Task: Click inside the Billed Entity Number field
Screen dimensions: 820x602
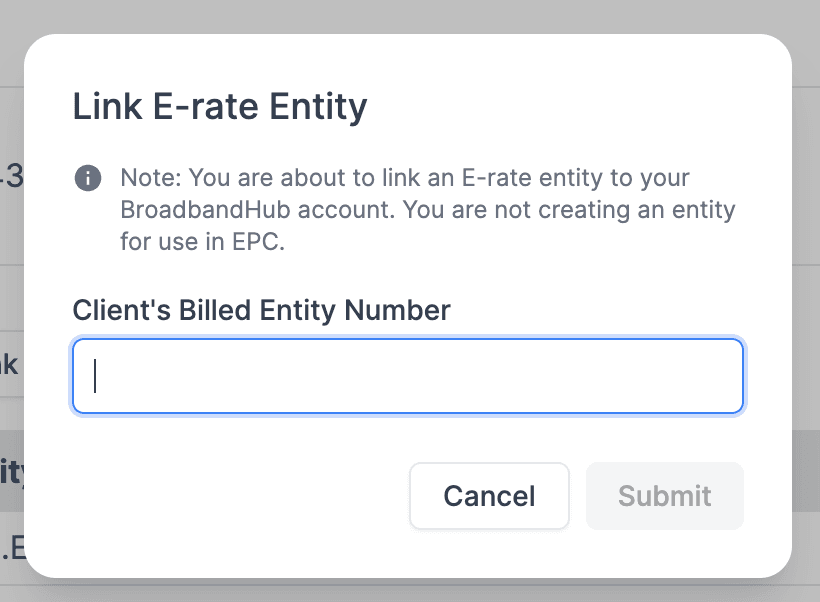Action: (408, 375)
